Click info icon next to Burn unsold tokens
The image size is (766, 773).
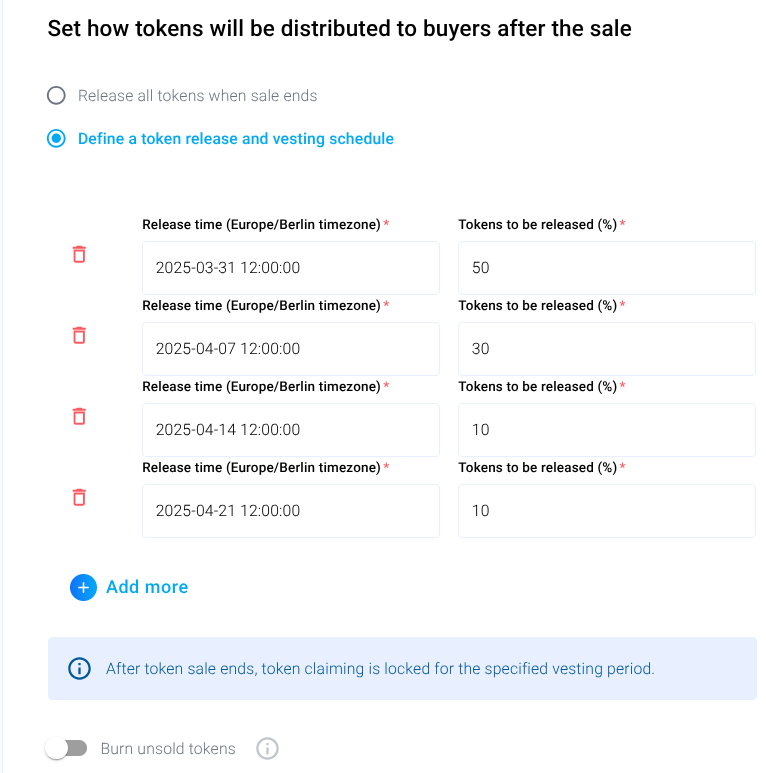coord(267,748)
